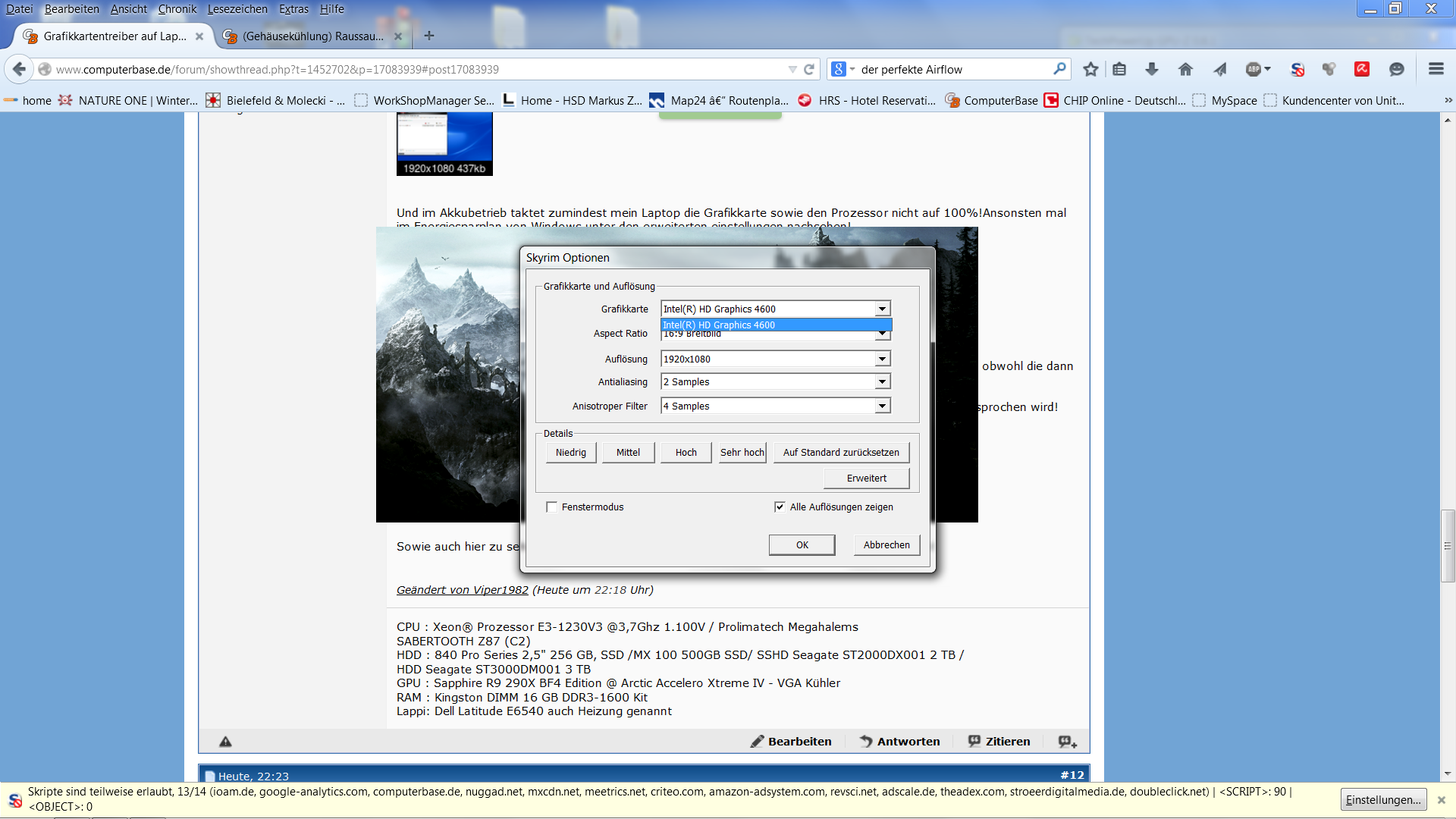The width and height of the screenshot is (1456, 819).
Task: Click the post report warning triangle
Action: tap(225, 742)
